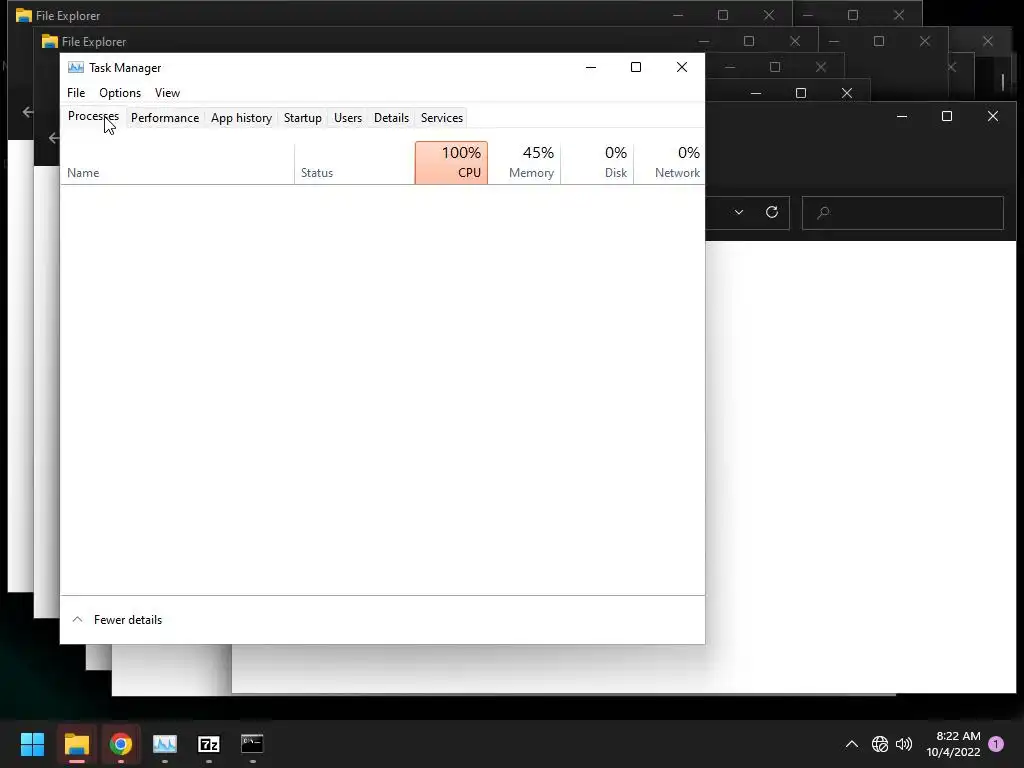Sort by the 0% Network column
Viewport: 1024px width, 768px height.
(x=670, y=163)
